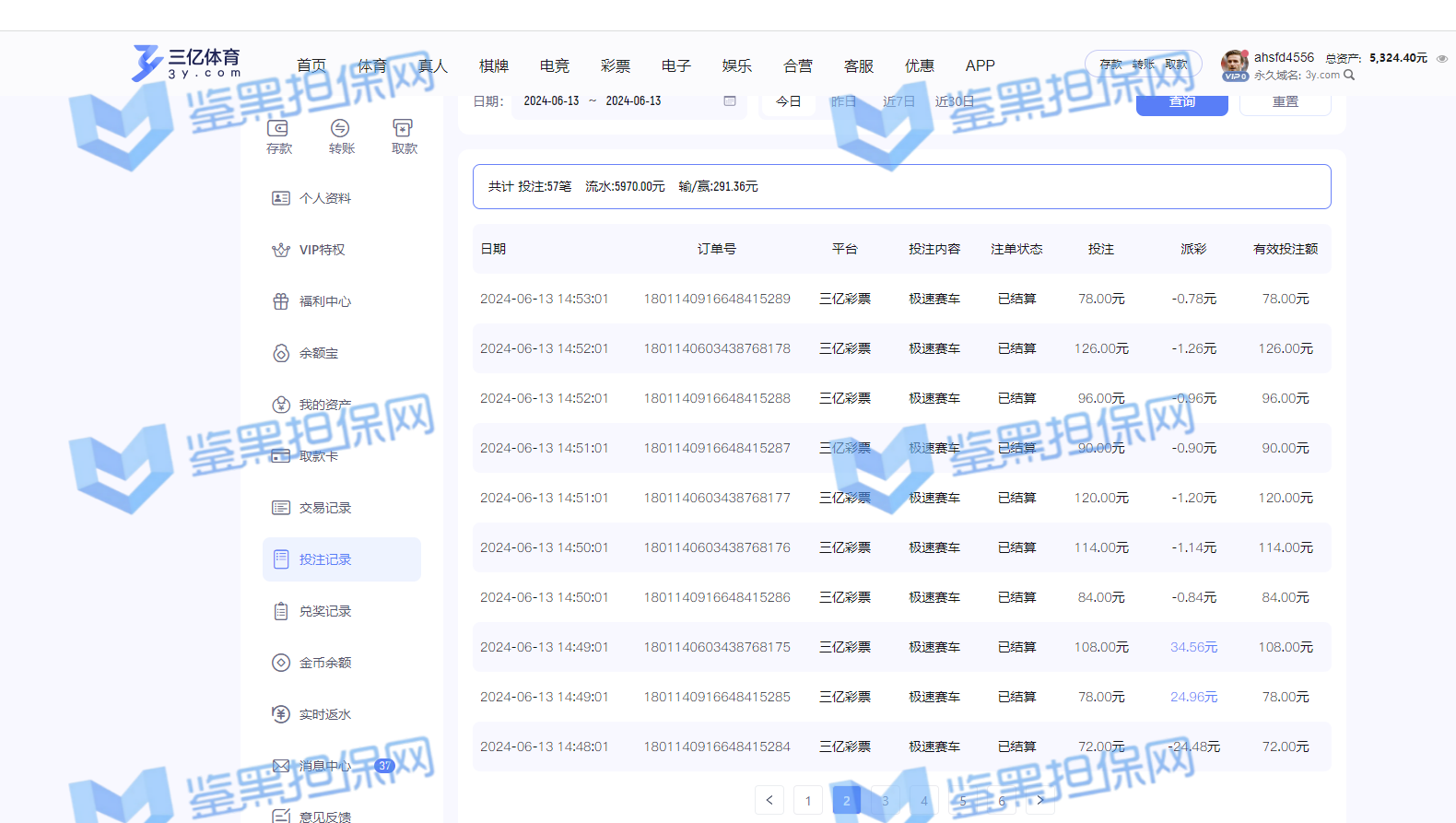
Task: Toggle total assets visibility eye icon
Action: click(x=1442, y=58)
